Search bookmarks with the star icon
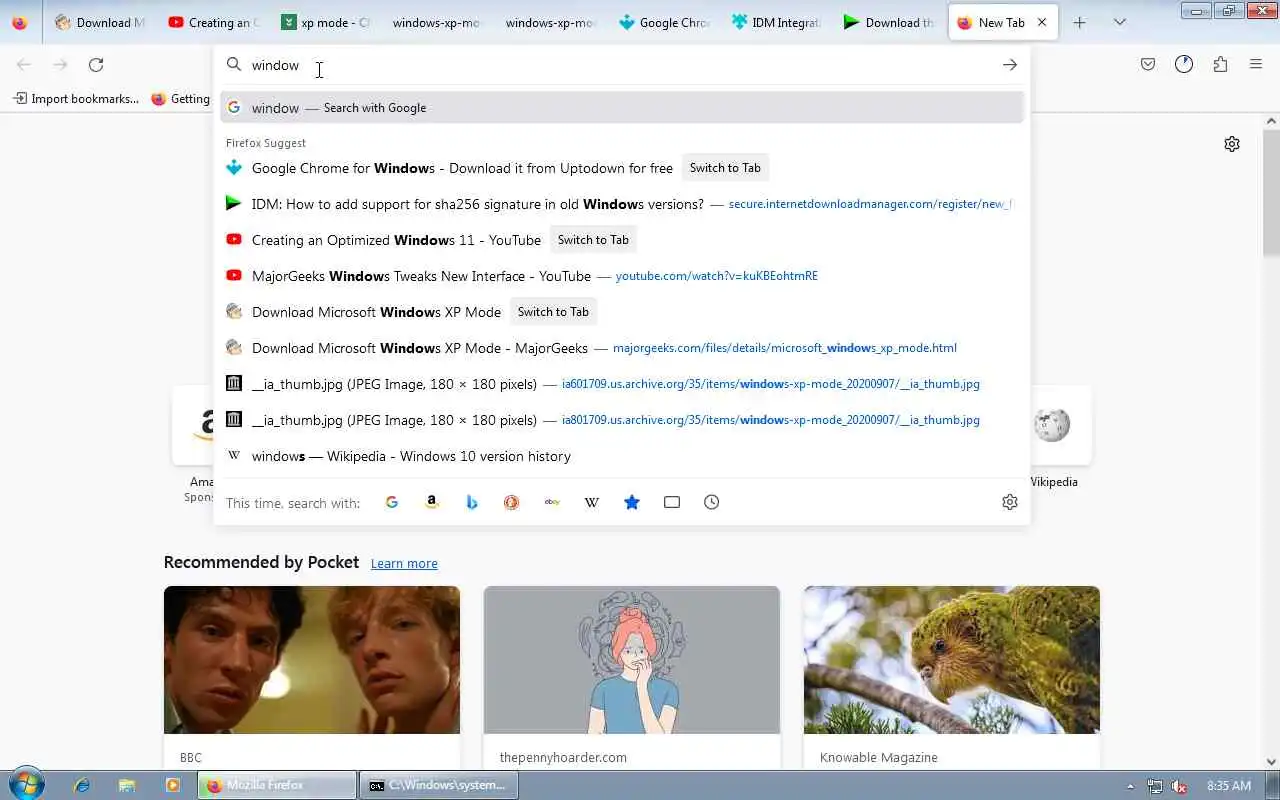The width and height of the screenshot is (1280, 800). 632,502
